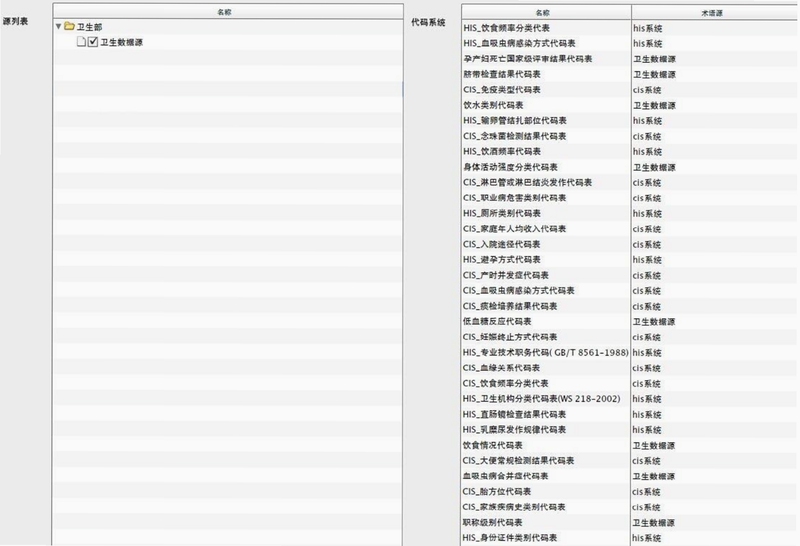Select row 血吸虫病合并症代码表
This screenshot has width=800, height=546.
click(630, 476)
